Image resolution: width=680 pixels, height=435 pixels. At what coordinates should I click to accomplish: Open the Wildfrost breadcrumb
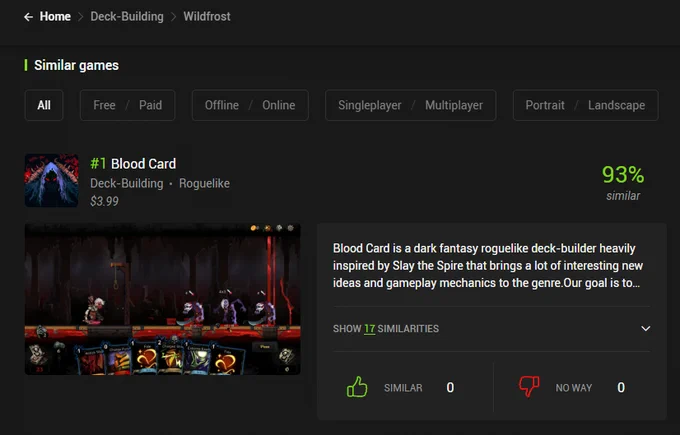pyautogui.click(x=207, y=16)
